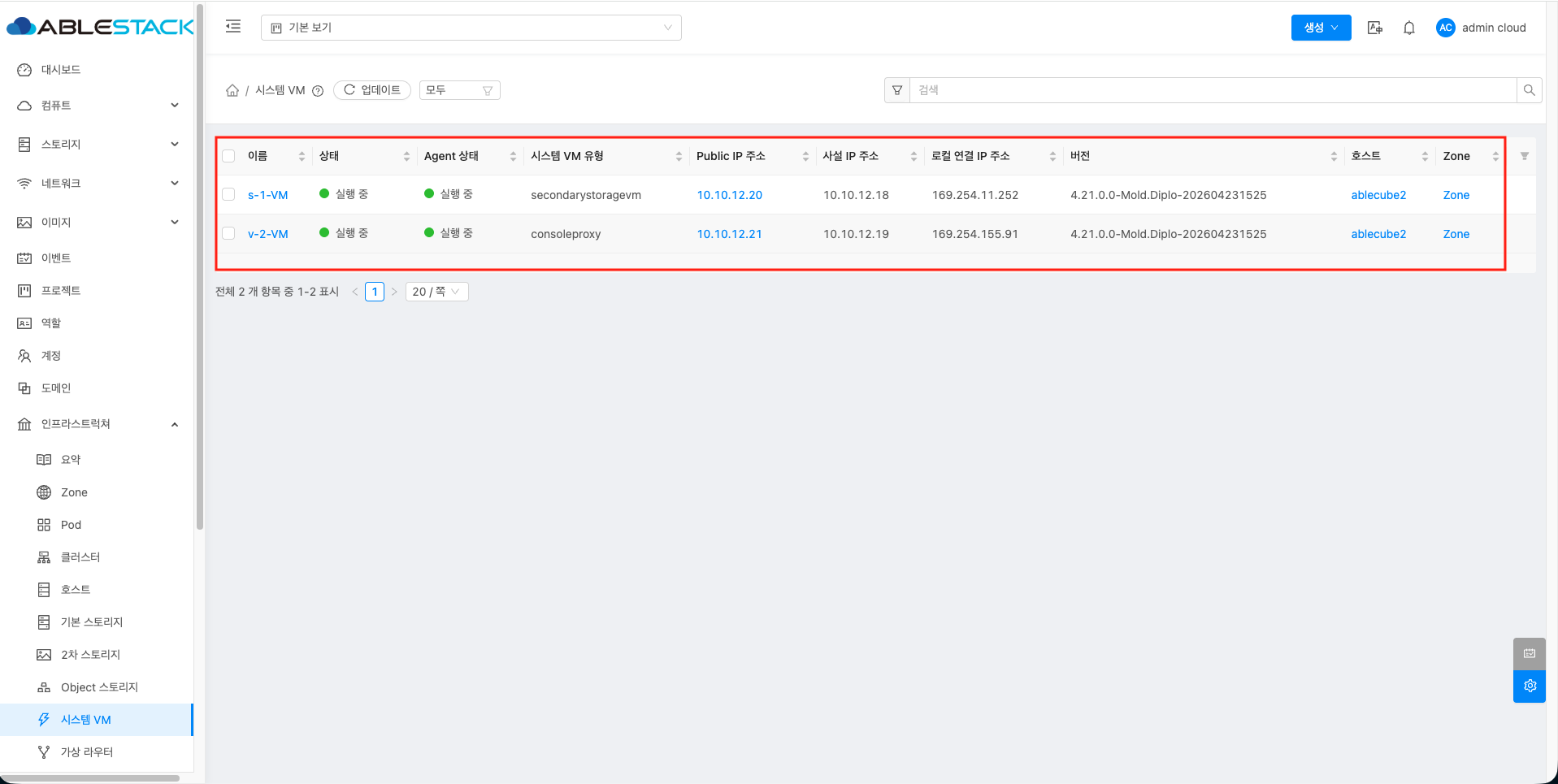The width and height of the screenshot is (1558, 784).
Task: Click the search magnifier icon
Action: (1529, 90)
